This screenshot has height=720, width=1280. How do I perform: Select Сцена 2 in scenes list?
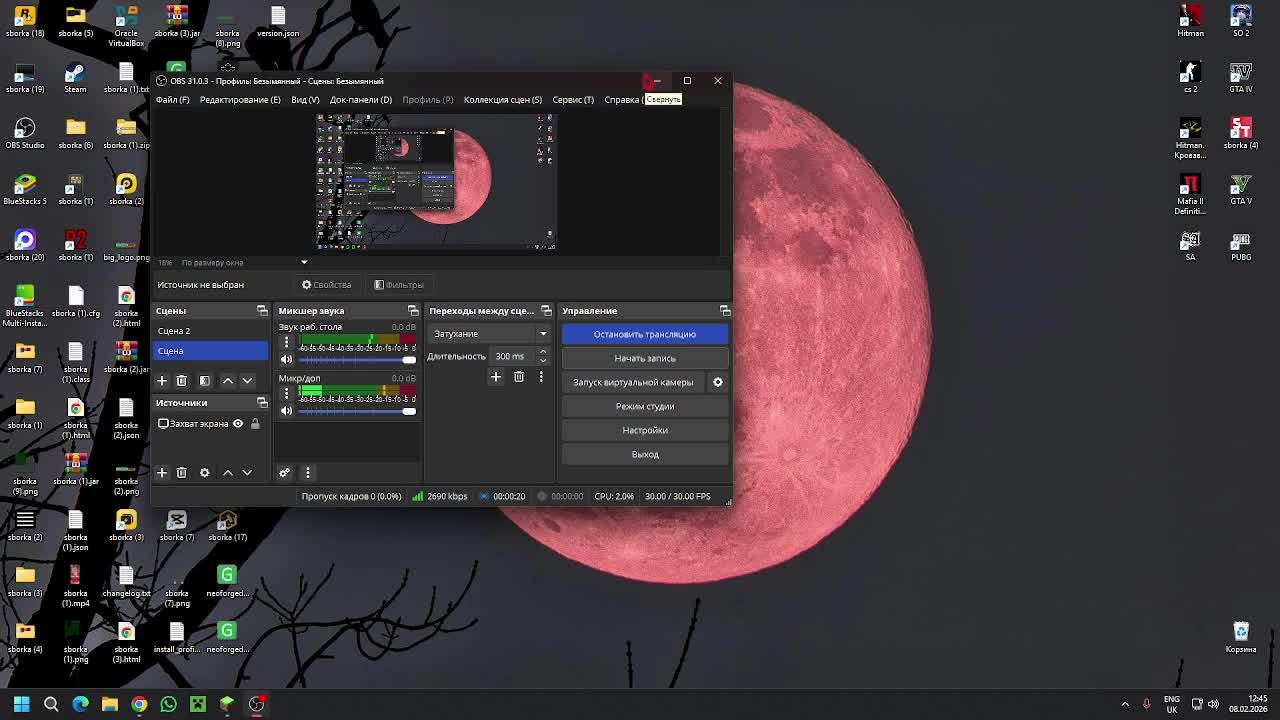(211, 331)
